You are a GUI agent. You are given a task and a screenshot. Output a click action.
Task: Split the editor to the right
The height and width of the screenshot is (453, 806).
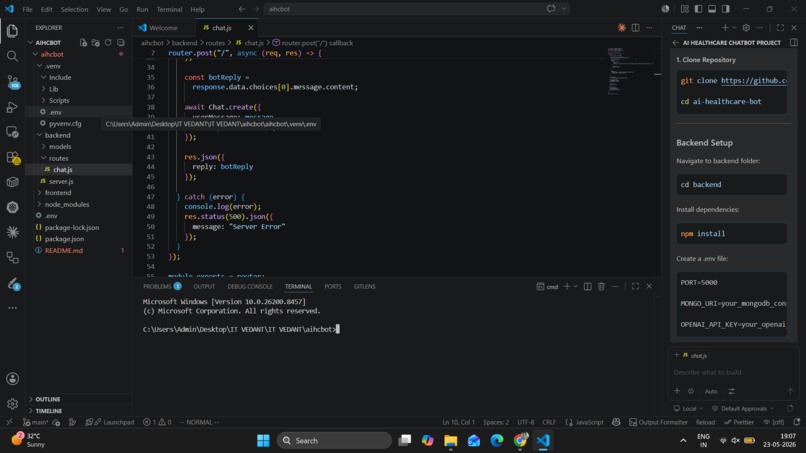coord(635,28)
